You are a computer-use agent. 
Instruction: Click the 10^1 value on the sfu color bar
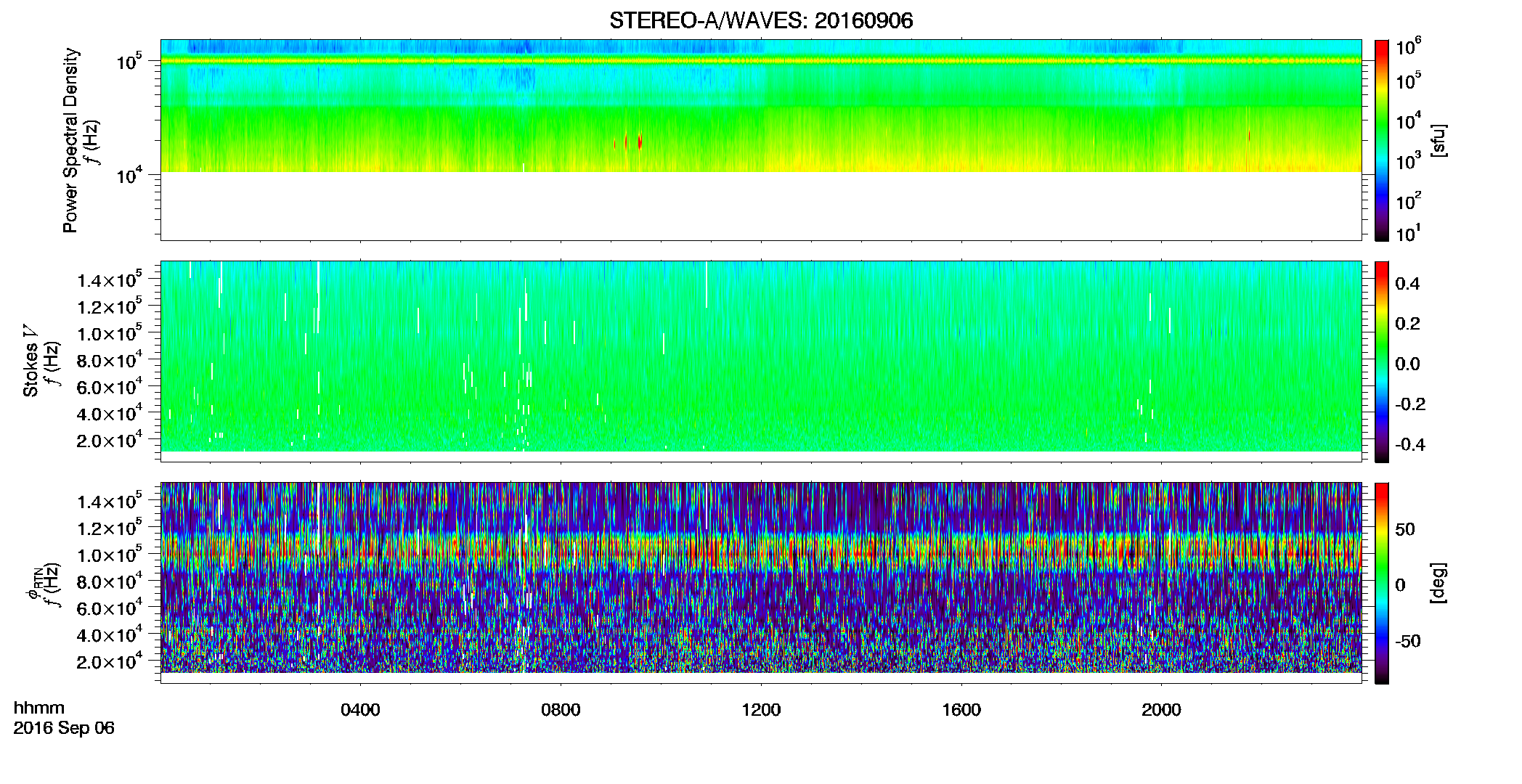(1409, 233)
